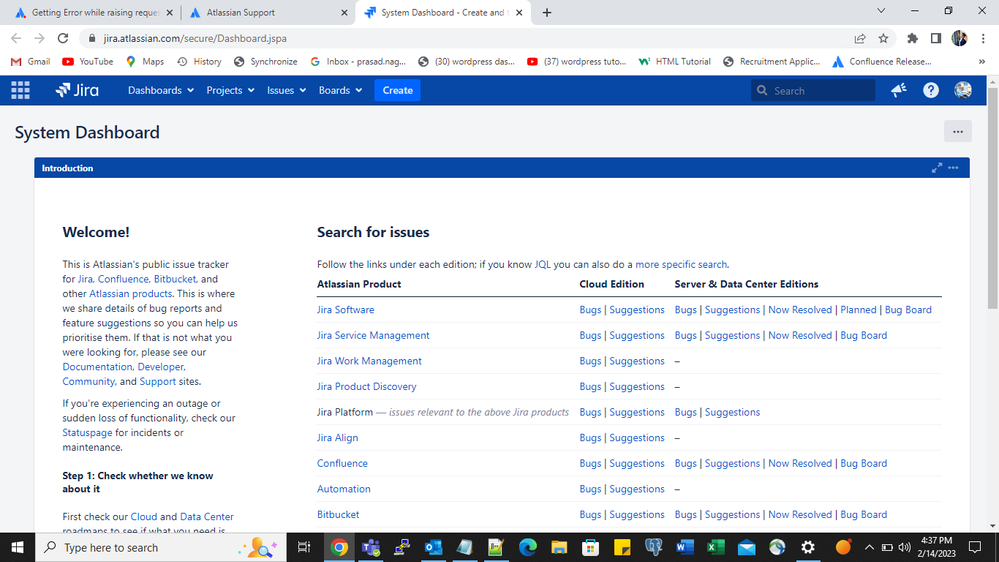The height and width of the screenshot is (562, 999).
Task: Open the YouTube bookmark
Action: pos(88,62)
